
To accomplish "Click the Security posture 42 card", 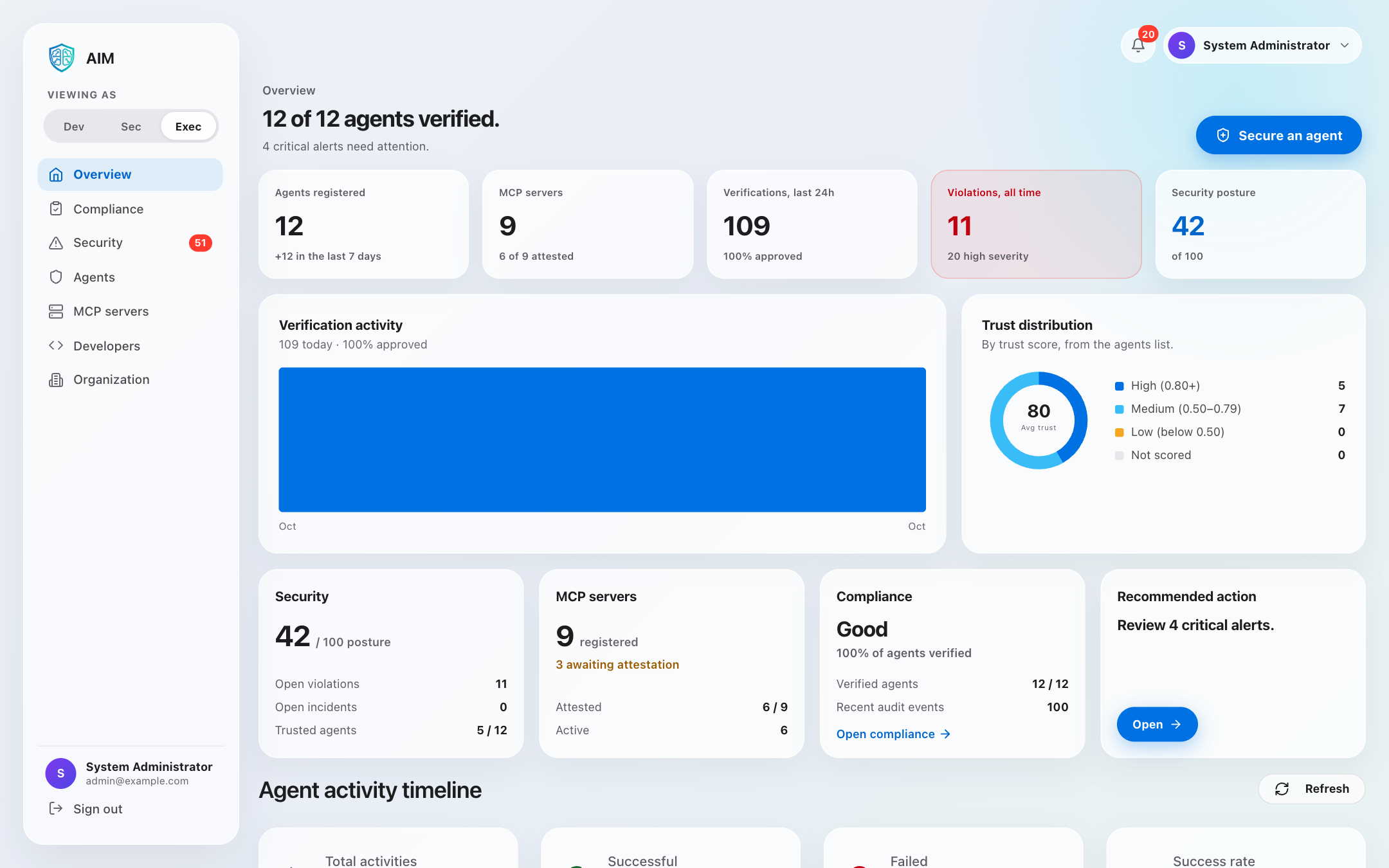I will pos(1260,224).
